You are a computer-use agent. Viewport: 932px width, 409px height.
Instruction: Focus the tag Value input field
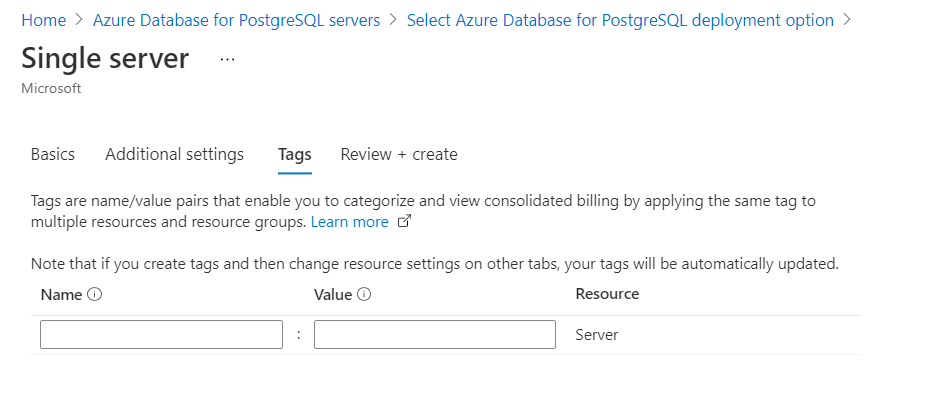pyautogui.click(x=434, y=335)
